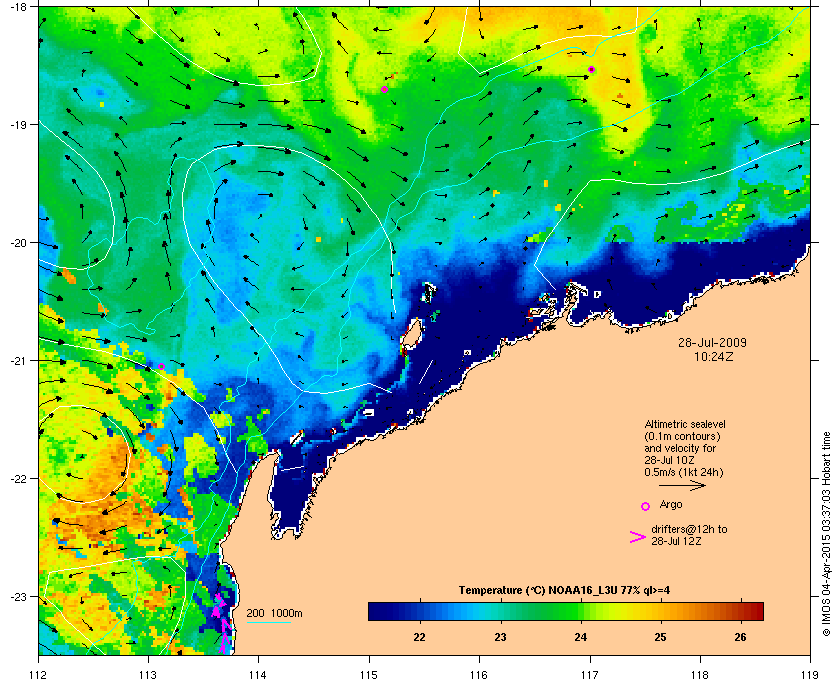Image resolution: width=840 pixels, height=680 pixels.
Task: Click the green section of colorbar near 24
Action: coord(573,611)
